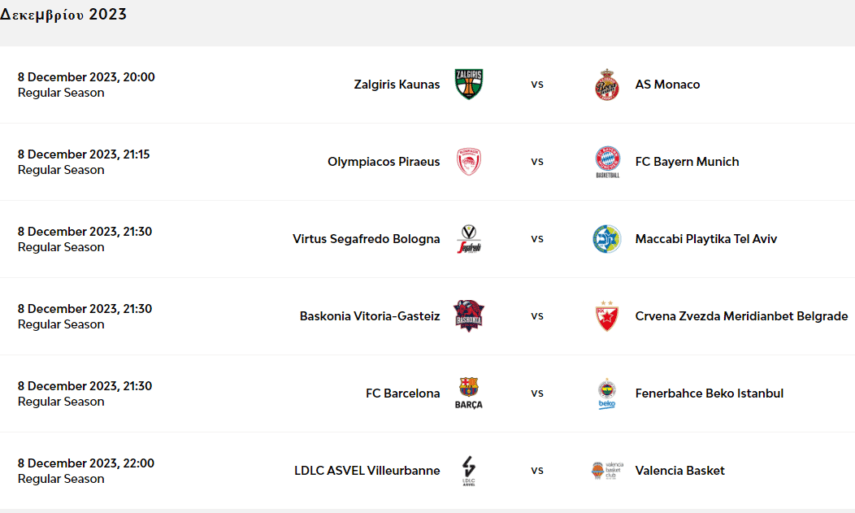Viewport: 855px width, 513px height.
Task: Click the Zalgiris Kaunas team logo
Action: (x=469, y=84)
